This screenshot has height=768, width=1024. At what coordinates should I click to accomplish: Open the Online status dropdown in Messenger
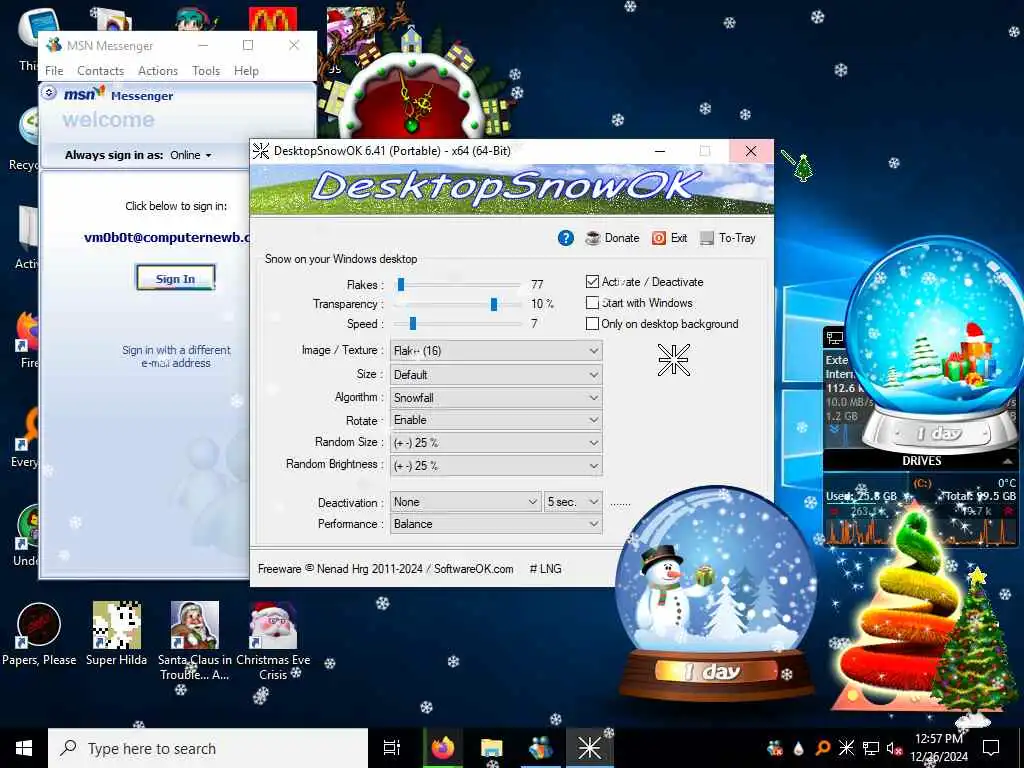(x=191, y=155)
